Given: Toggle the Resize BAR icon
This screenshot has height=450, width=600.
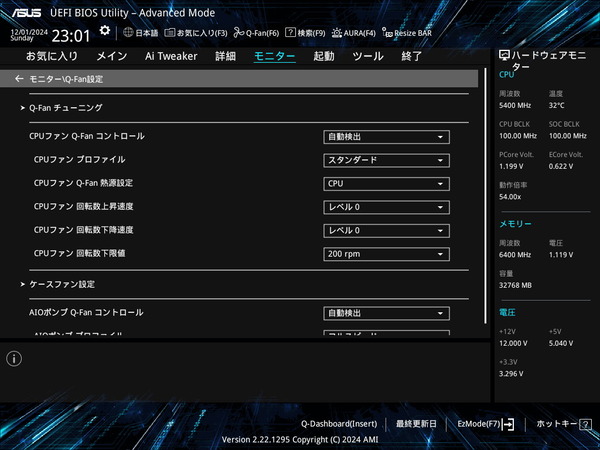Looking at the screenshot, I should click(387, 33).
